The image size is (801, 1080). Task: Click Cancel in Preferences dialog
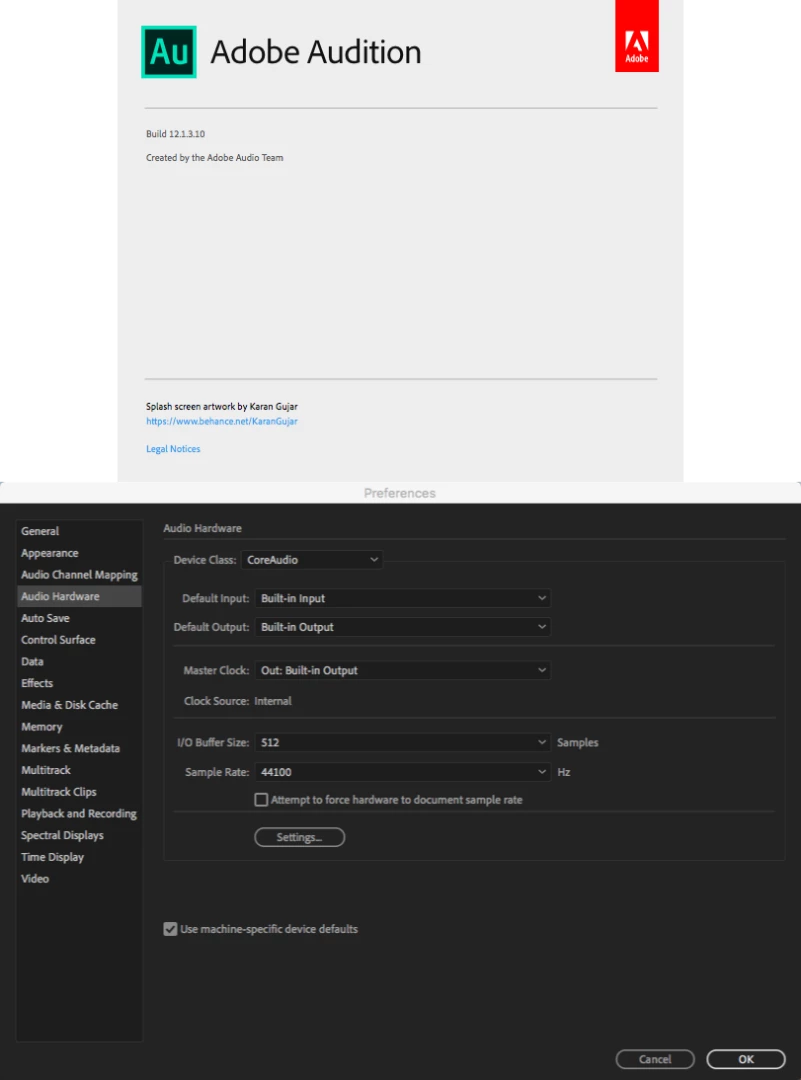[x=655, y=1059]
